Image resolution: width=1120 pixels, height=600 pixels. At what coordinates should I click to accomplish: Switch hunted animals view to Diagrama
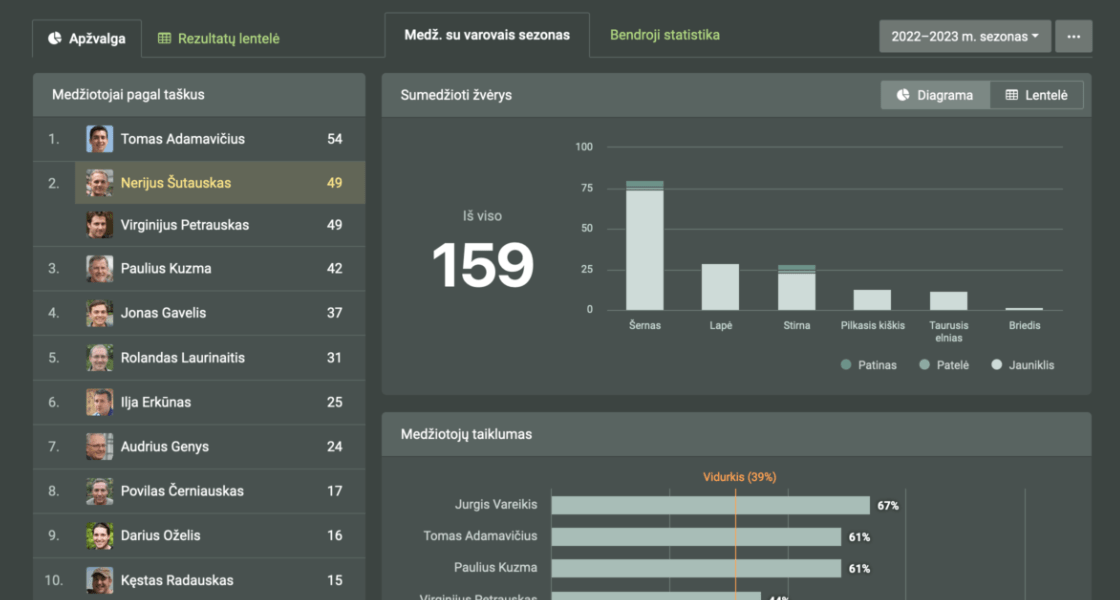[x=935, y=95]
